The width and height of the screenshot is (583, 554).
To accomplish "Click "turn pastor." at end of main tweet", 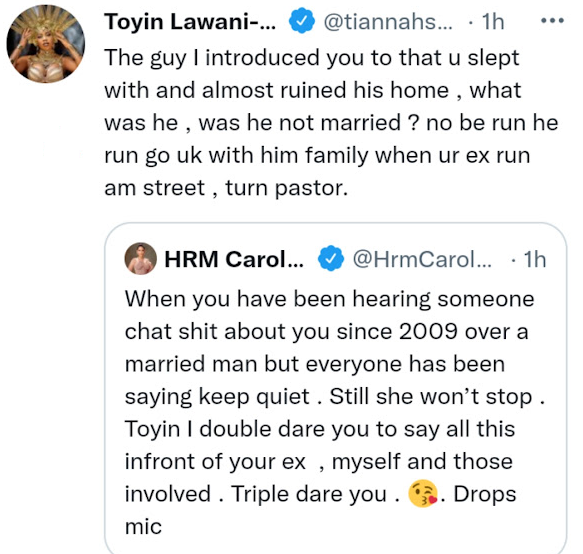I will tap(287, 188).
